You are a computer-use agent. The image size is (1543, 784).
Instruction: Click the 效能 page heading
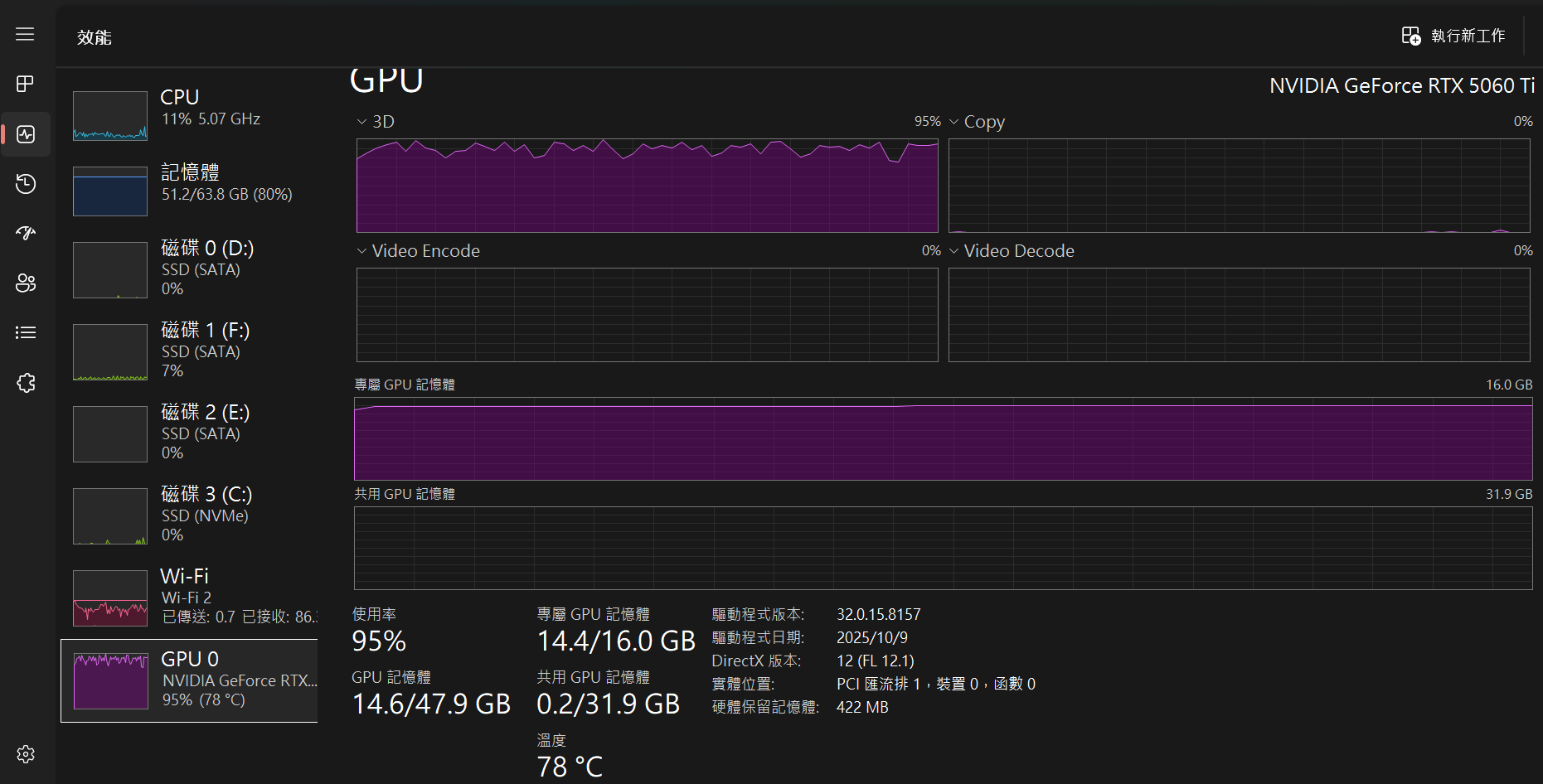94,37
